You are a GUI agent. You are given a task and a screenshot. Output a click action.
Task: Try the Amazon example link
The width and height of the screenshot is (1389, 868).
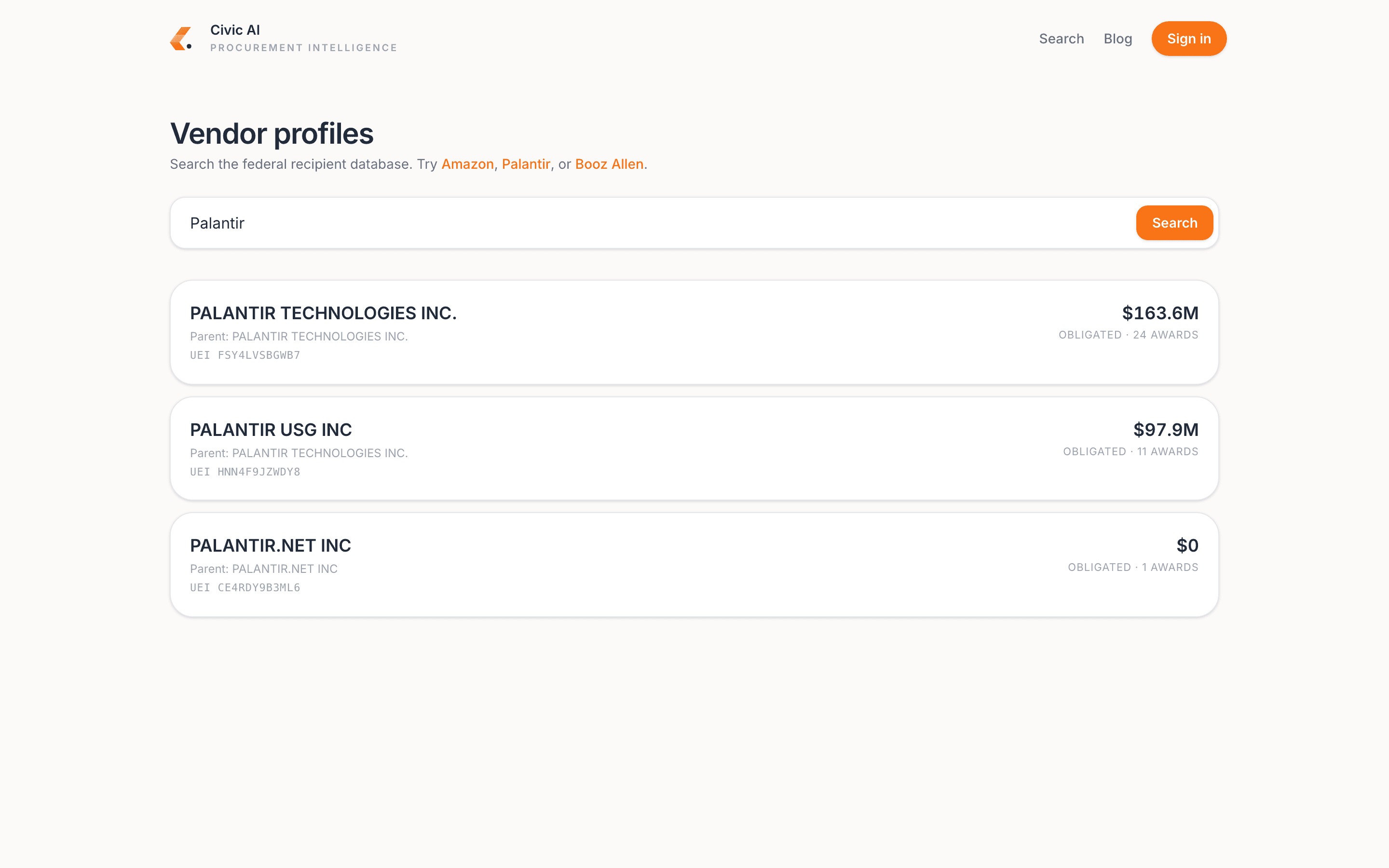tap(467, 164)
